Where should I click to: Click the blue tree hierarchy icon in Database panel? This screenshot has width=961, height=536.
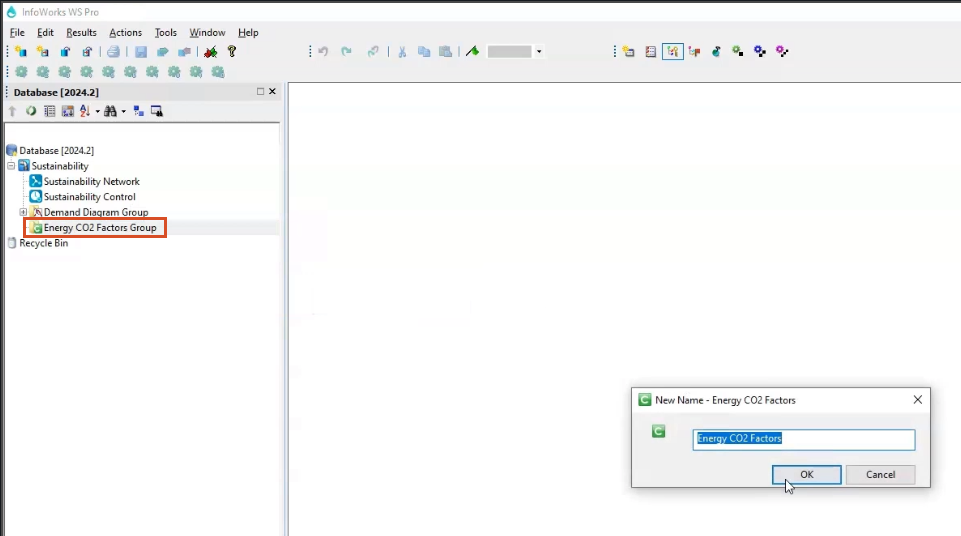click(x=139, y=111)
